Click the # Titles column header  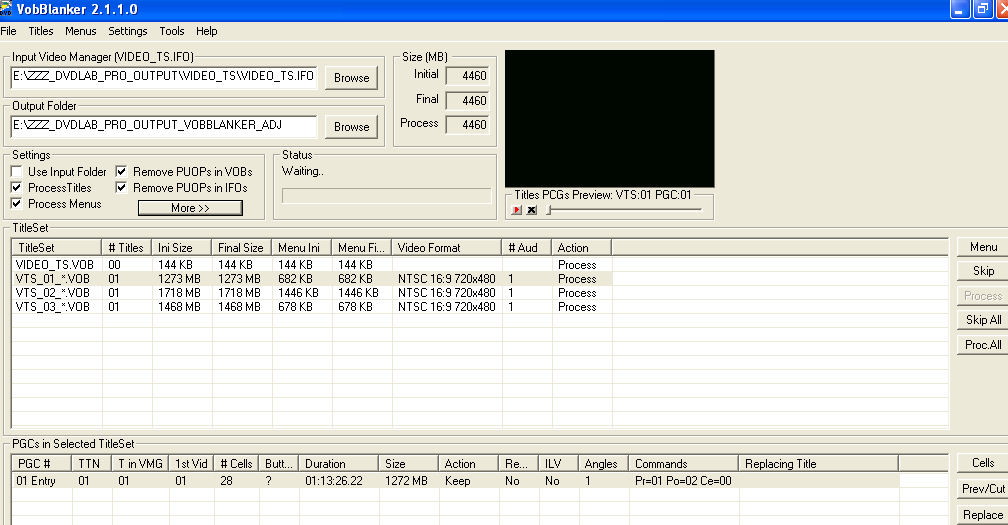[127, 247]
